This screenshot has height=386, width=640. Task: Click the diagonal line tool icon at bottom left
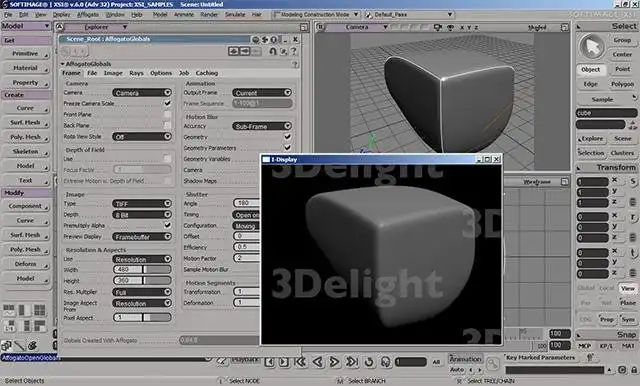(x=20, y=346)
